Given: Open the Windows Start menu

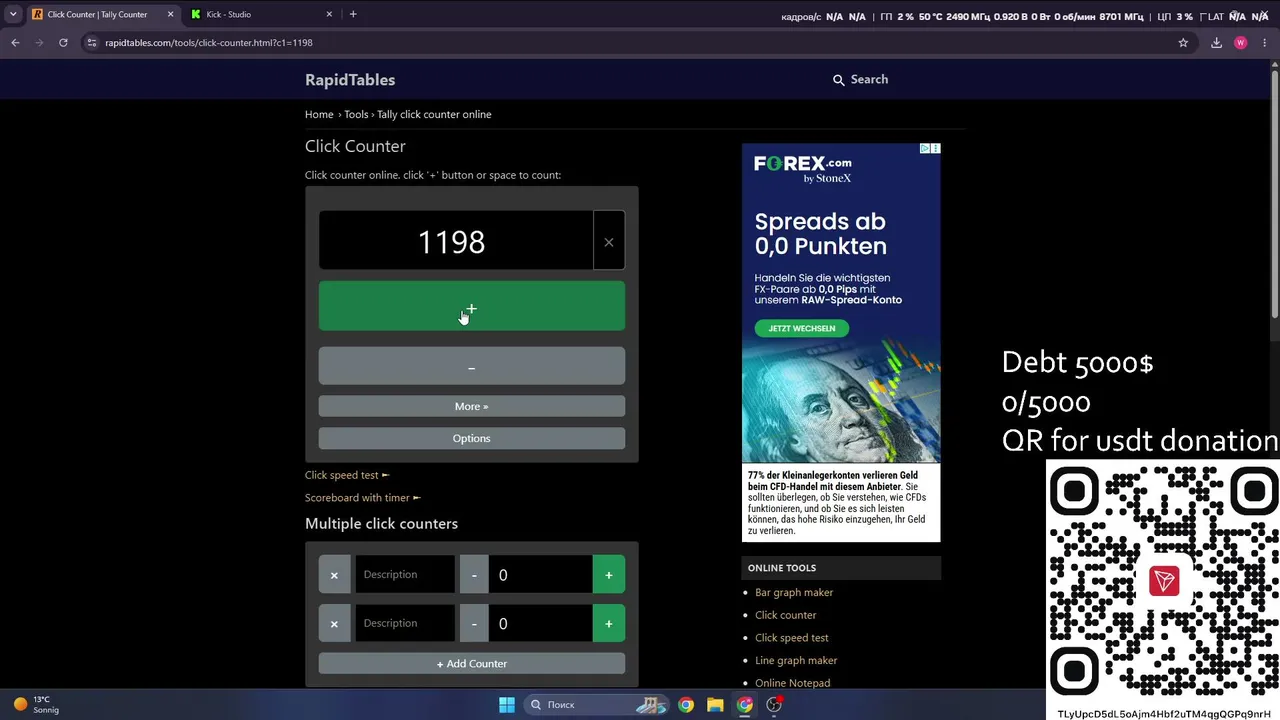Looking at the screenshot, I should [x=507, y=705].
